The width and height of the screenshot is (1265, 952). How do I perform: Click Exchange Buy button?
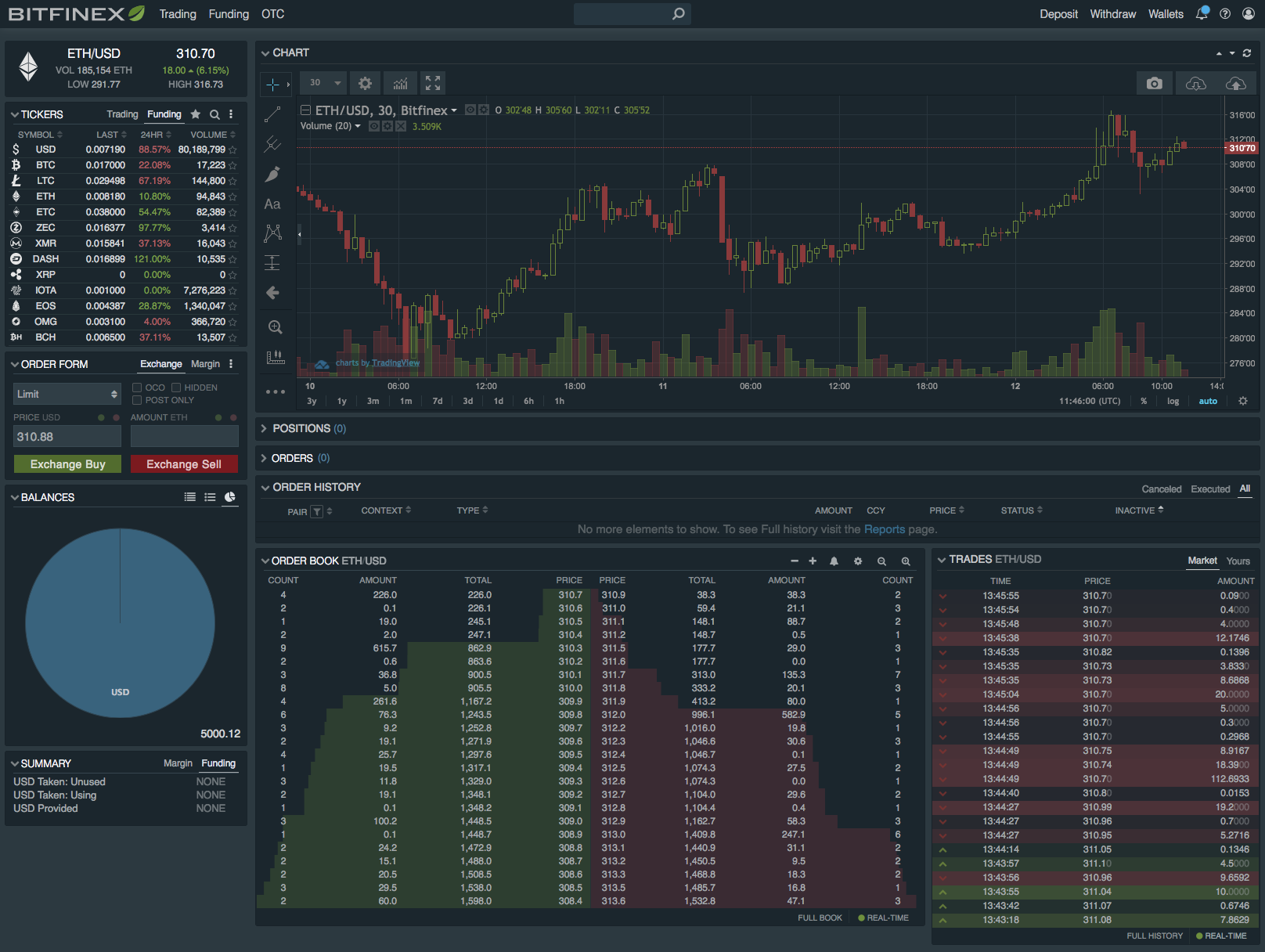[x=67, y=464]
